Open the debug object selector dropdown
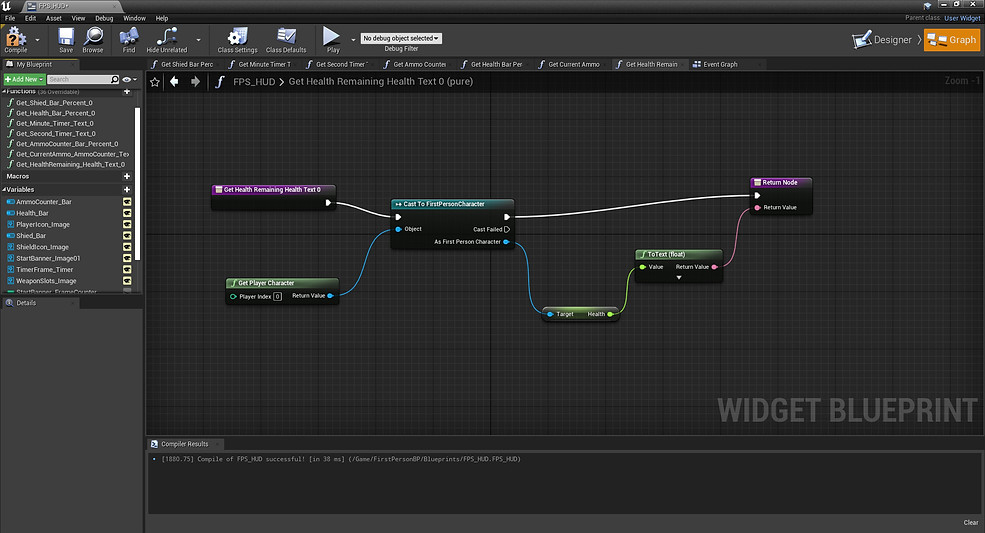 click(x=401, y=38)
